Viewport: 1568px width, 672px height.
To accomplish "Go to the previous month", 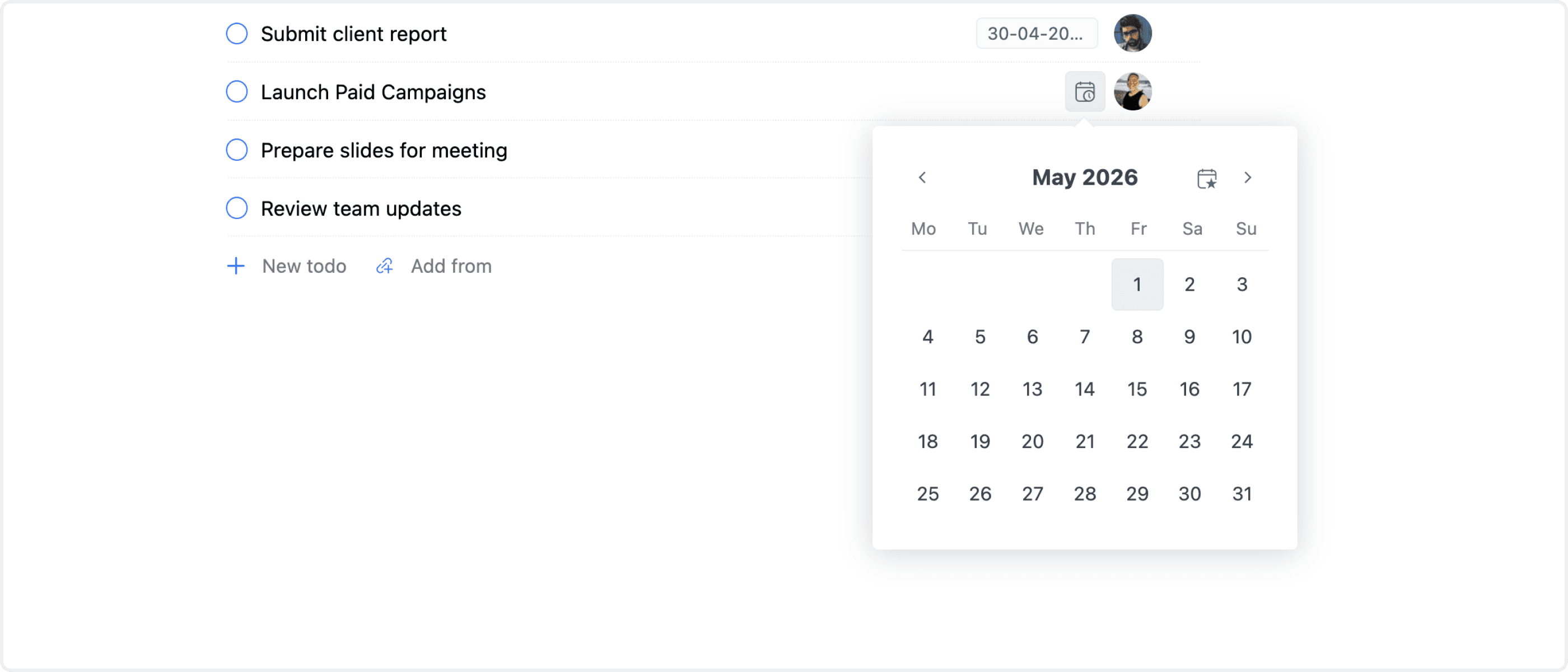I will (x=923, y=178).
